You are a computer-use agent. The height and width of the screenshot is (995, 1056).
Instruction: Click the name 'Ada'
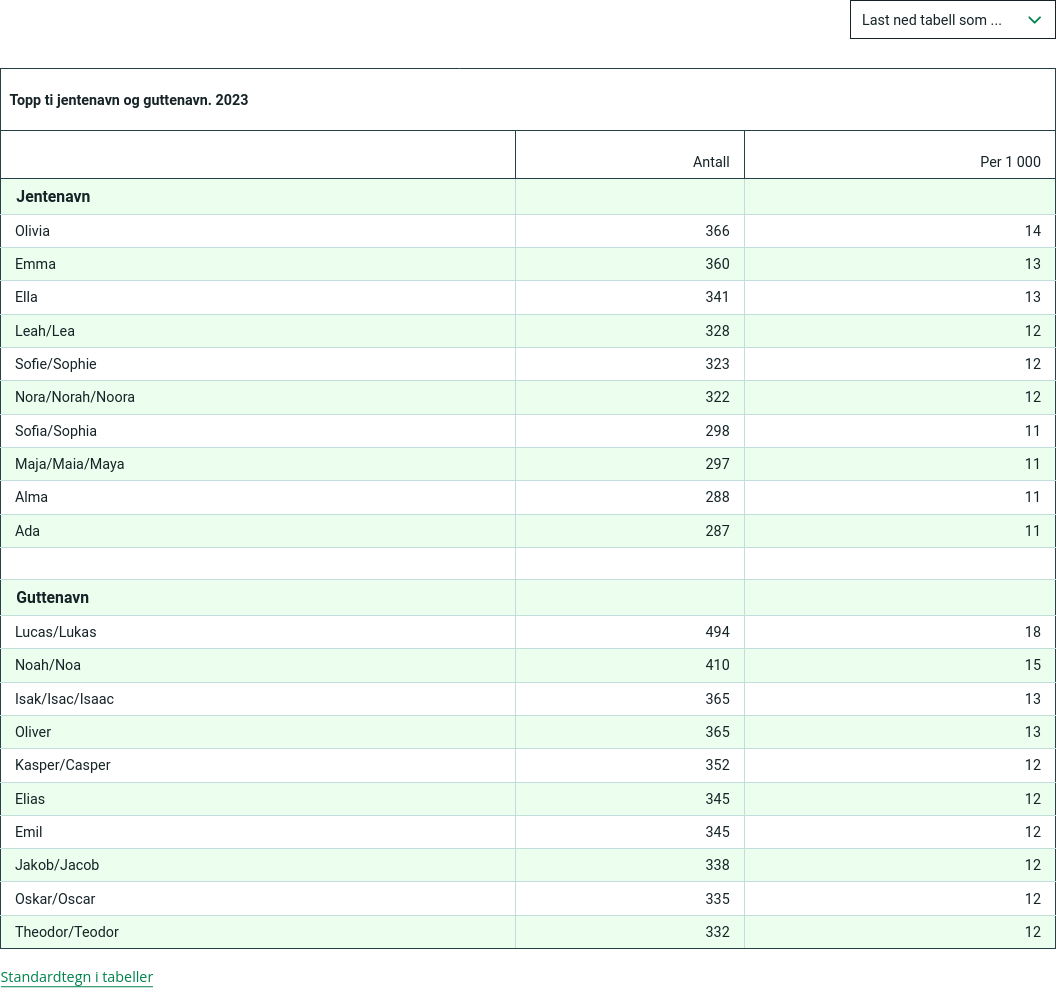(x=28, y=531)
